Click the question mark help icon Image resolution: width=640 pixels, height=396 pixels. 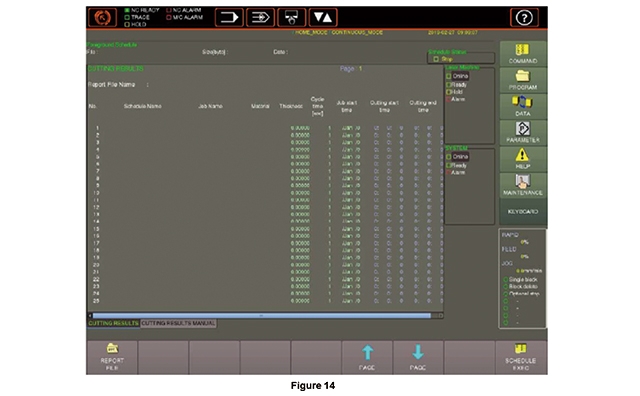[524, 18]
